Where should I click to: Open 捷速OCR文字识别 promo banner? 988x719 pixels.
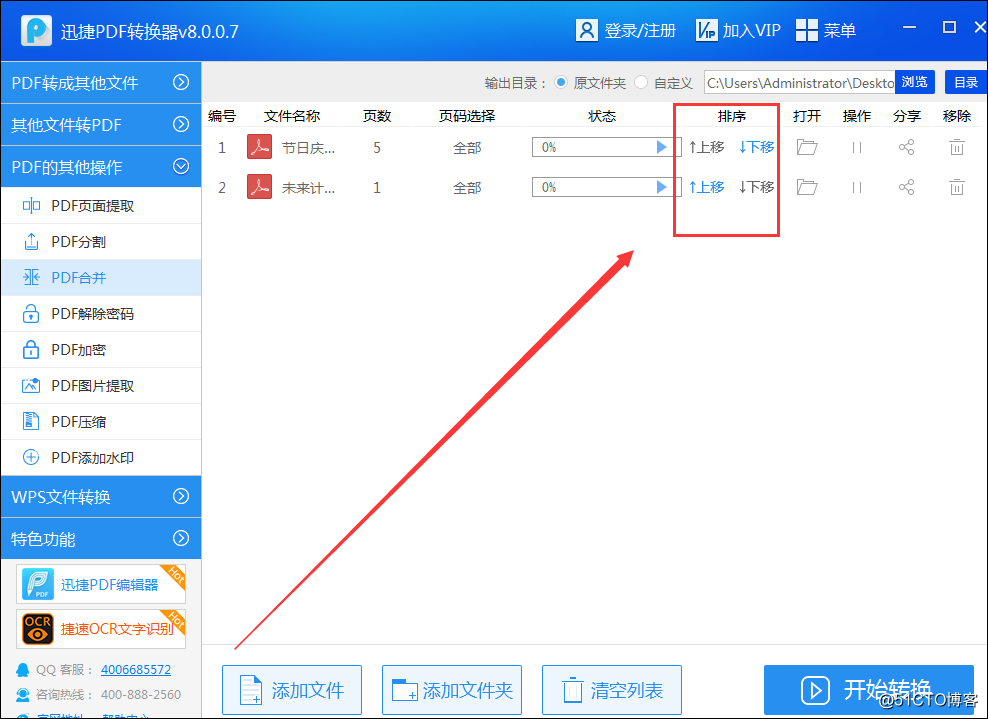(x=101, y=629)
